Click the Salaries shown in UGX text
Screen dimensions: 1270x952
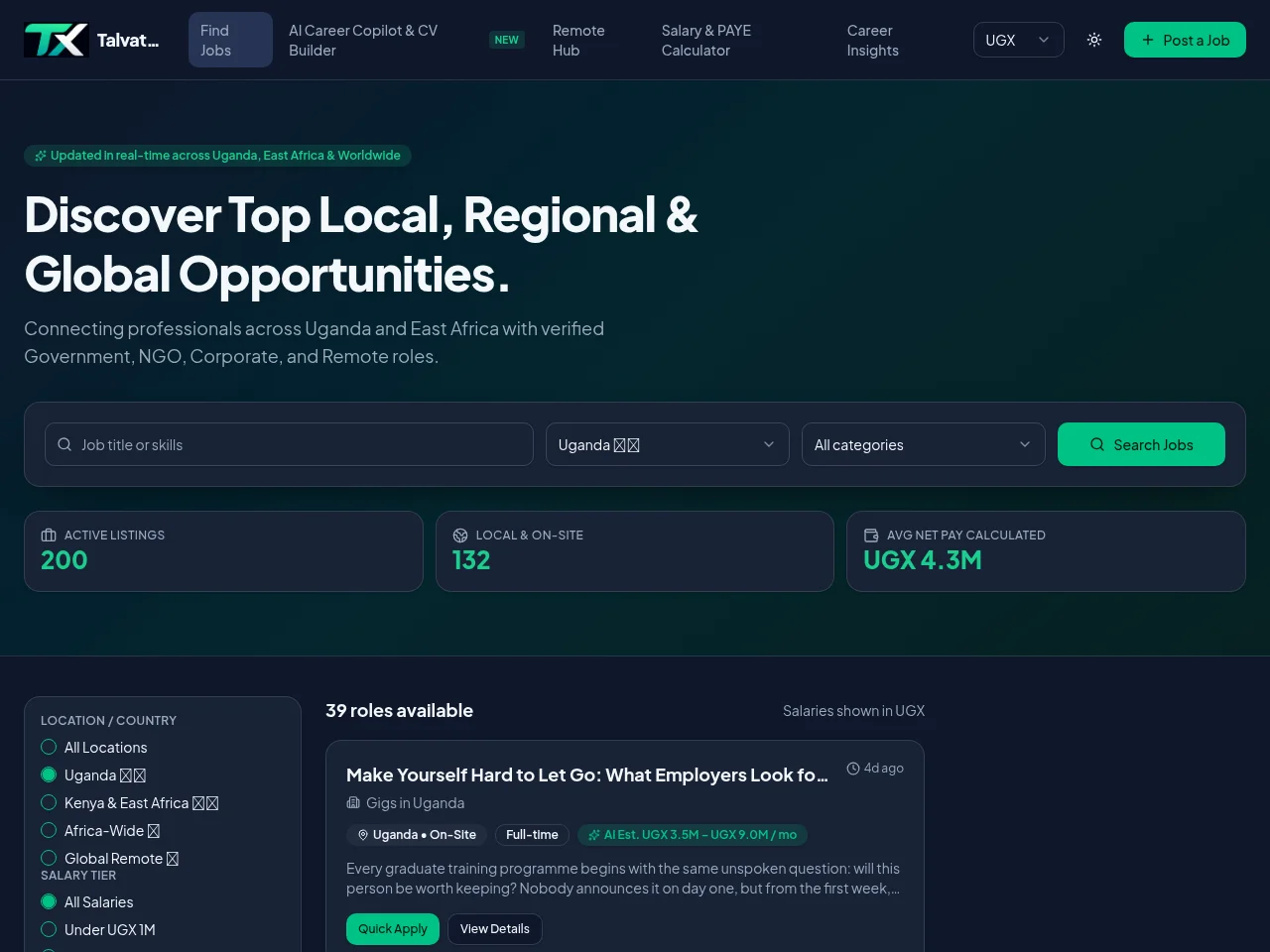tap(853, 711)
